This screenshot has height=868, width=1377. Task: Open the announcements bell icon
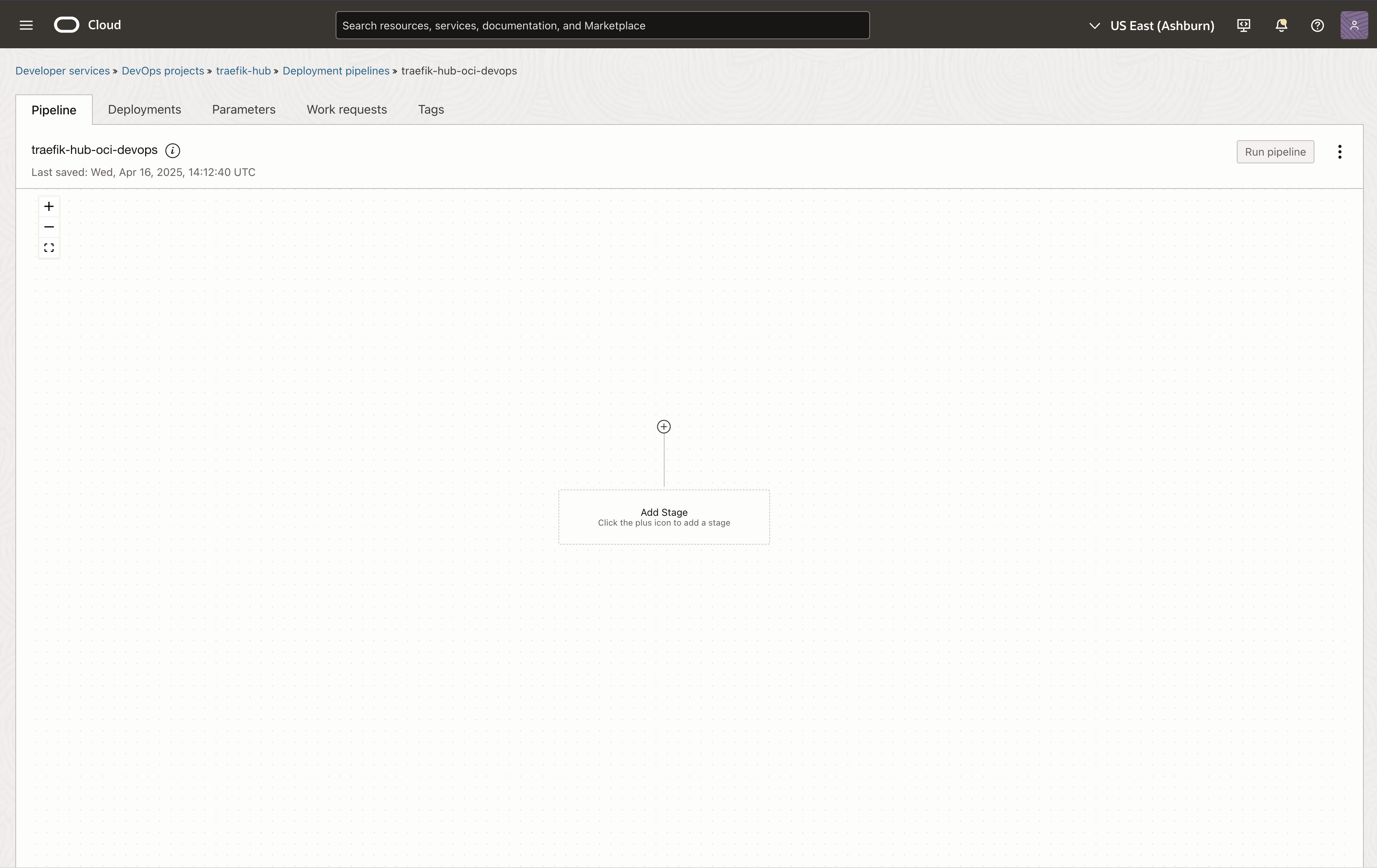[1281, 25]
